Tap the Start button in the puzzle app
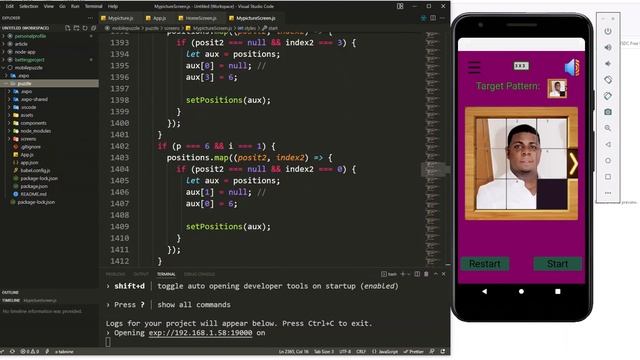This screenshot has width=640, height=360. 557,264
